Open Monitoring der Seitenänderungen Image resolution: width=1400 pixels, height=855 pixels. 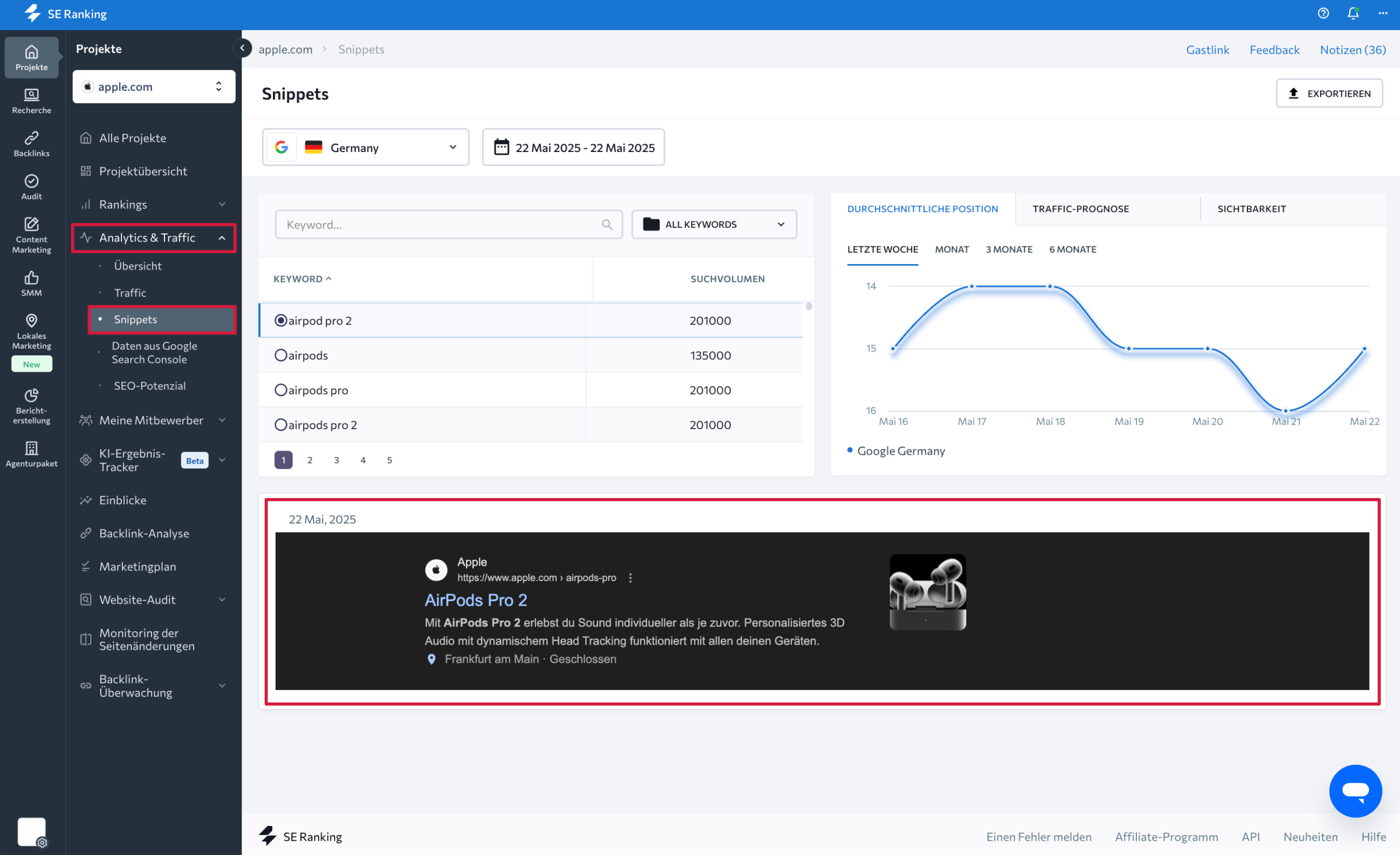tap(147, 639)
